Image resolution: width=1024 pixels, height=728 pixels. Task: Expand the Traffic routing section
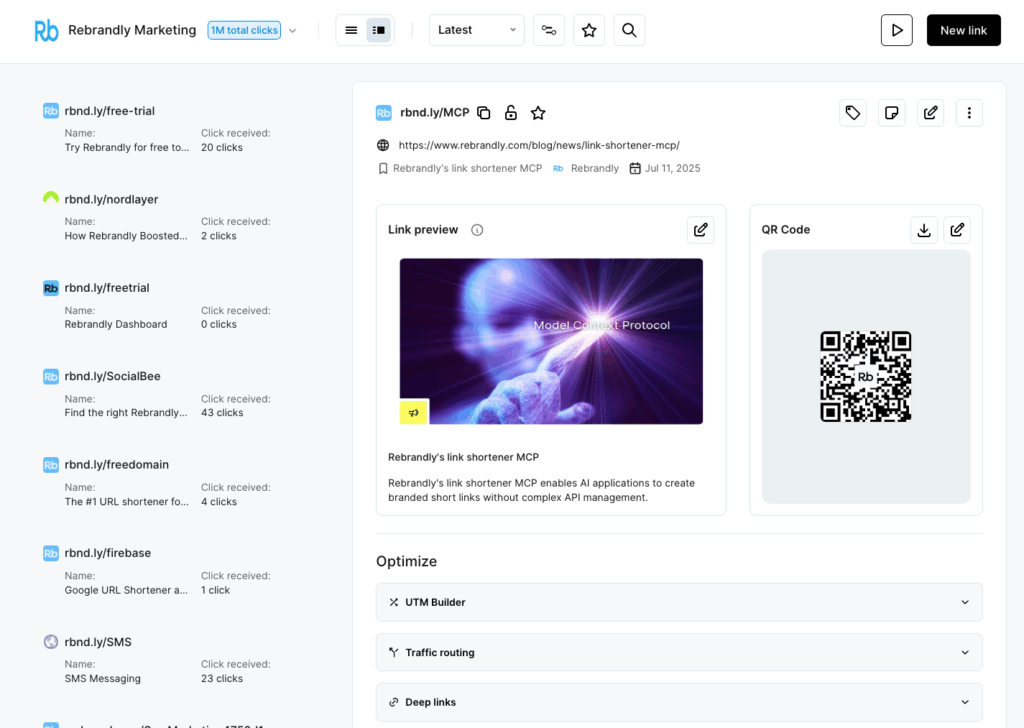coord(679,652)
